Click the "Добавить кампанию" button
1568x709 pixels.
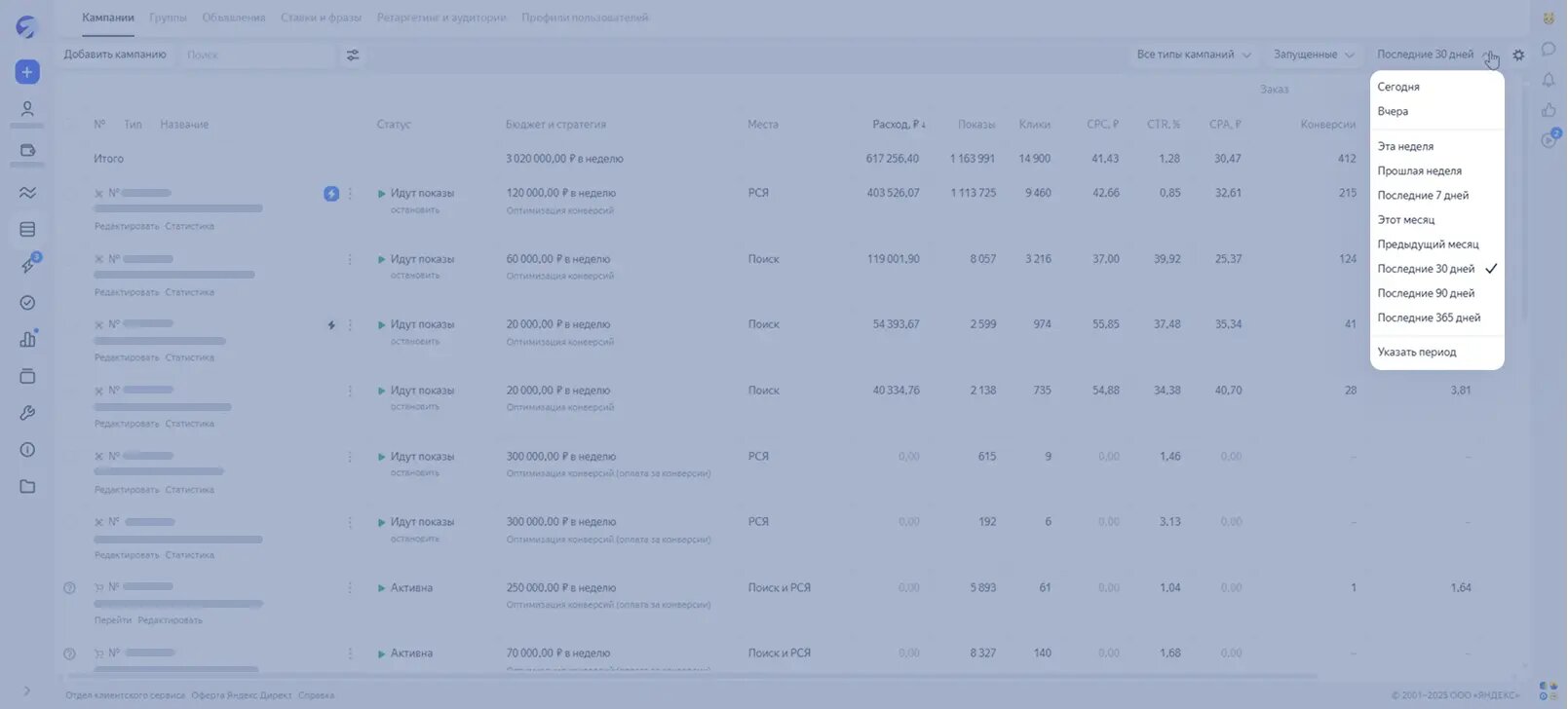point(115,55)
